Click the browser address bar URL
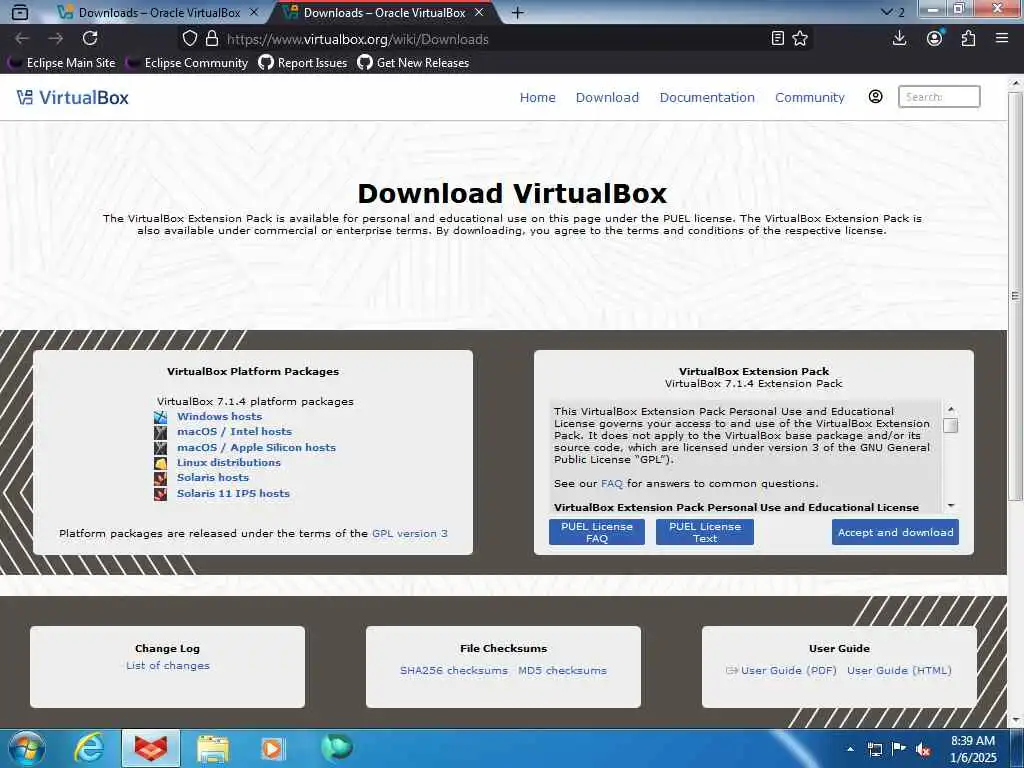Screen dimensions: 1024x768 click(x=357, y=39)
